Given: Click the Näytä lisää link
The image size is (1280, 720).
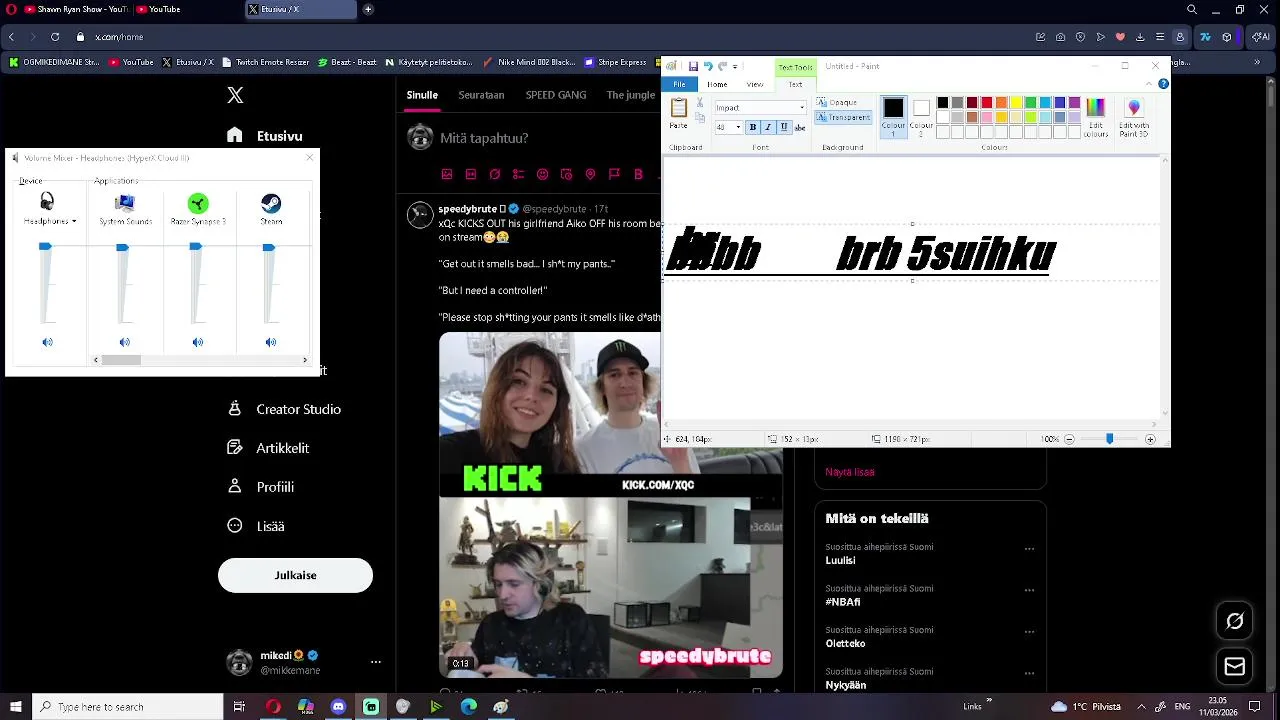Looking at the screenshot, I should click(x=850, y=472).
